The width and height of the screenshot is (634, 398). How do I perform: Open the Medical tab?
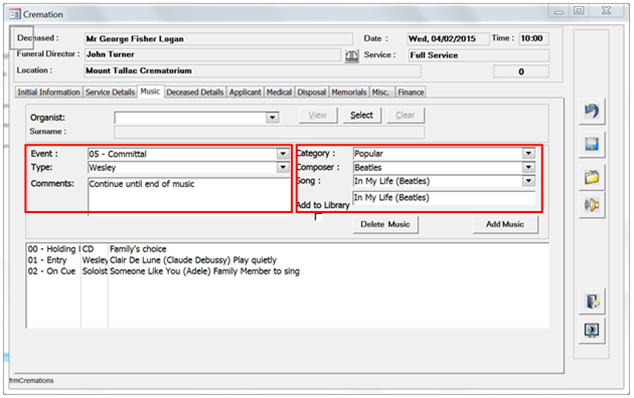(x=279, y=92)
